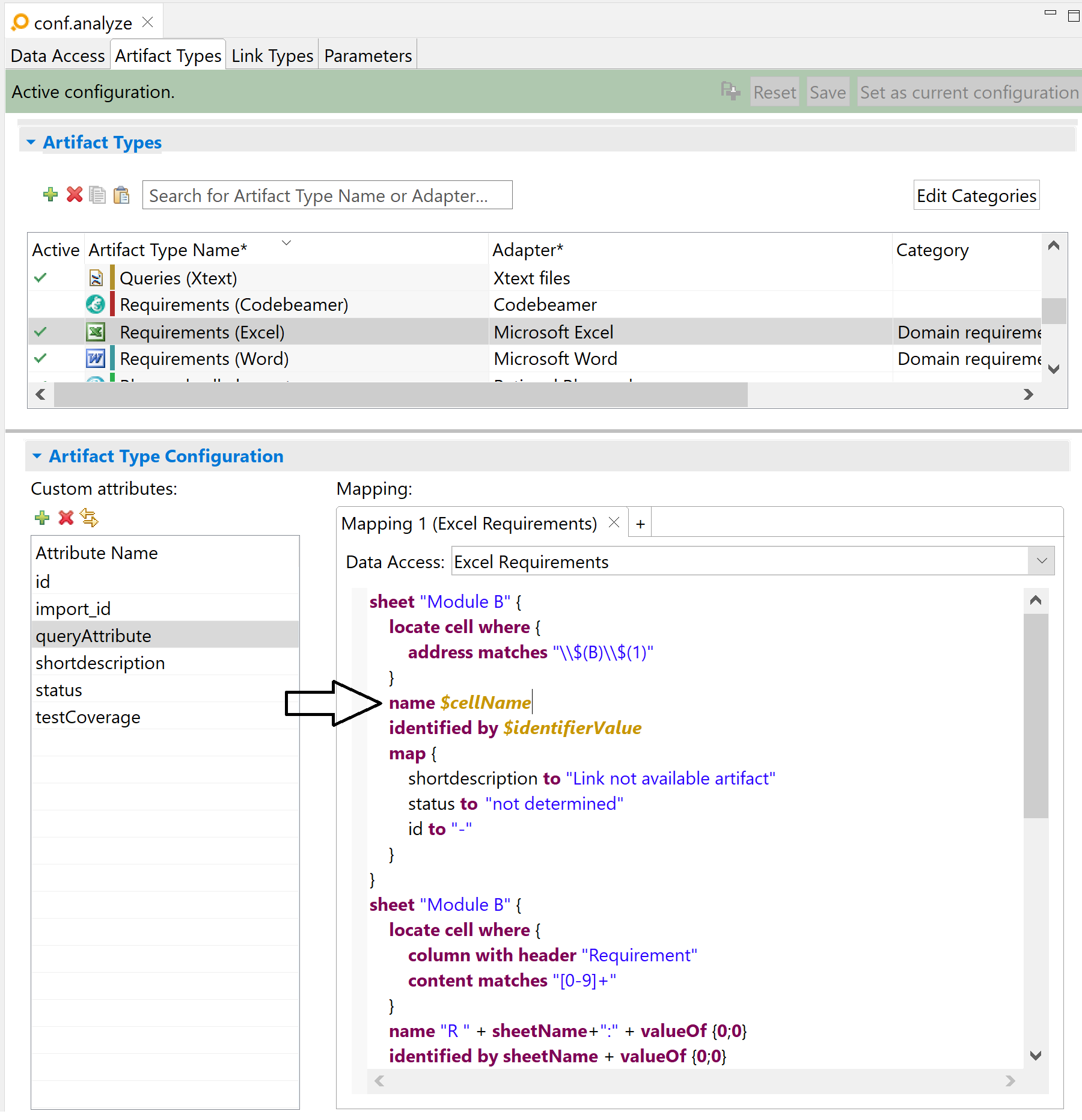
Task: Open the Data Access Excel Requirements dropdown
Action: click(1042, 561)
